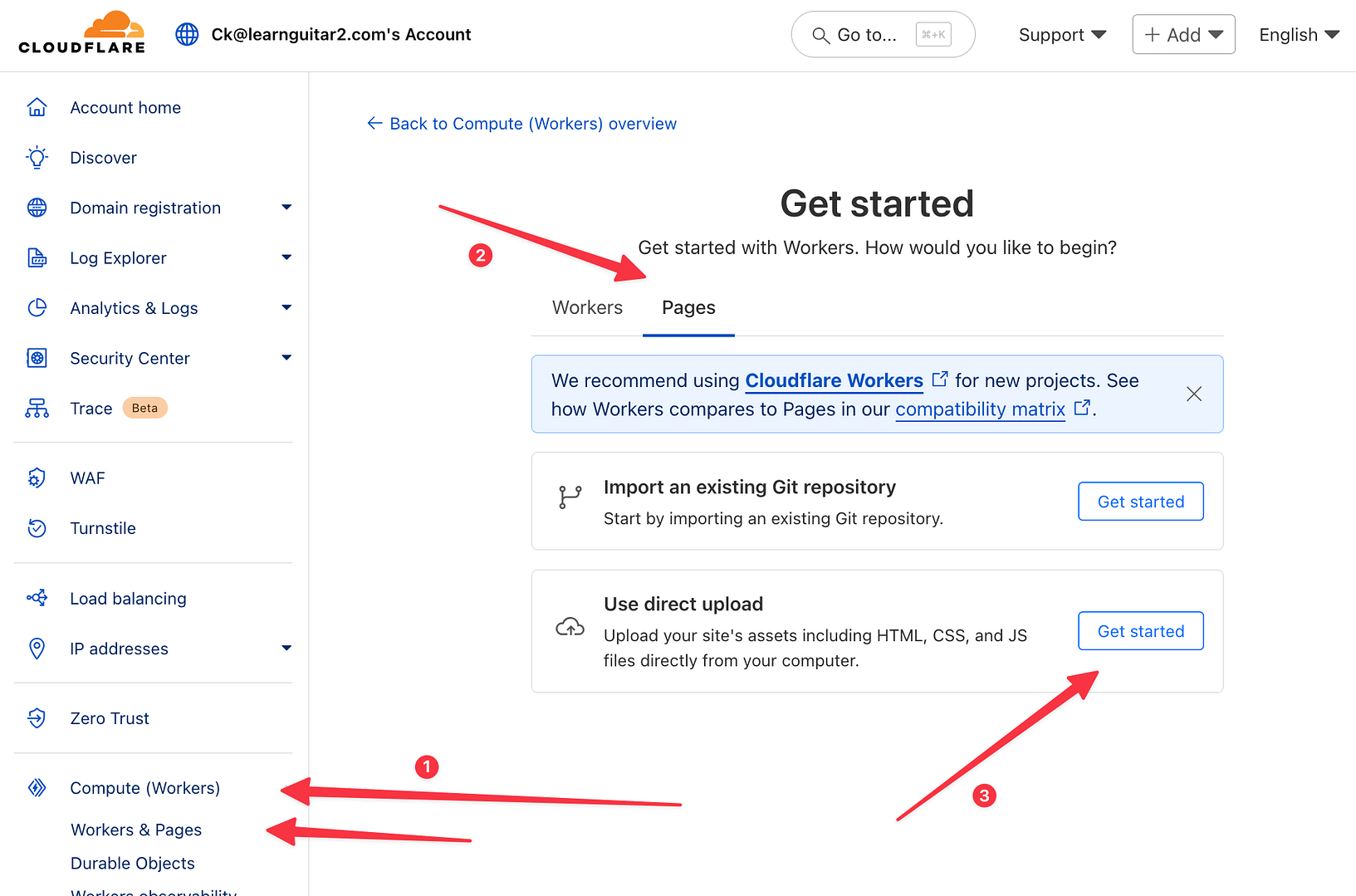This screenshot has height=896, width=1356.
Task: Open Zero Trust via its sidebar icon
Action: pos(37,717)
